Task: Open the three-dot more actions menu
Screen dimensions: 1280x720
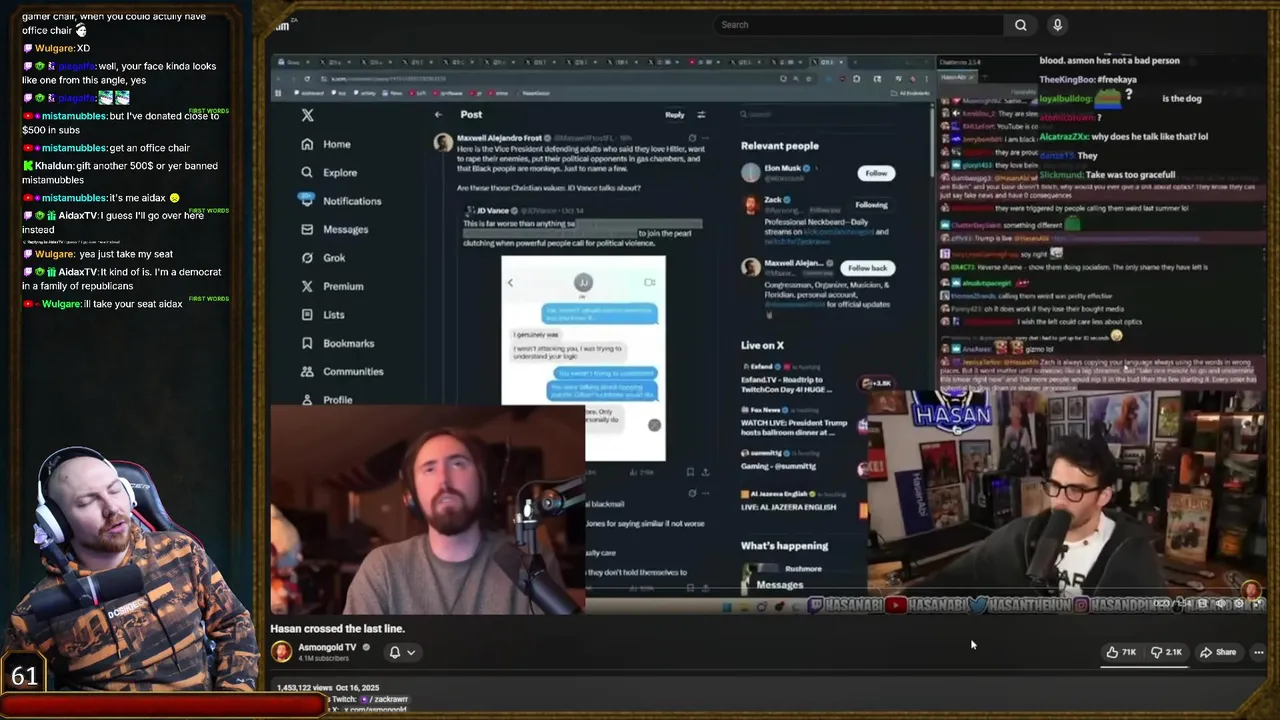Action: point(1258,652)
